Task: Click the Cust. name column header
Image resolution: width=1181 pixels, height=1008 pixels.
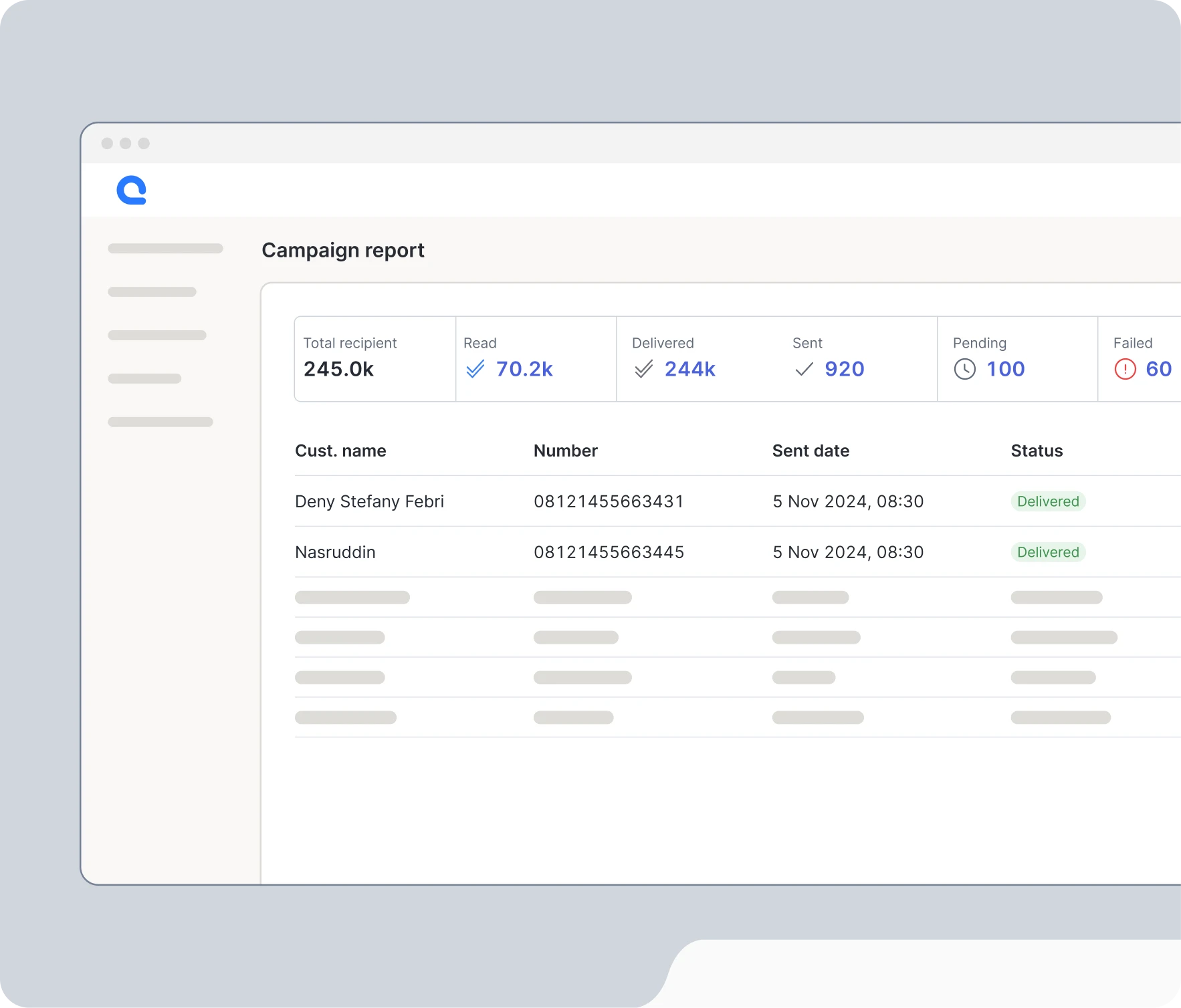Action: [340, 451]
